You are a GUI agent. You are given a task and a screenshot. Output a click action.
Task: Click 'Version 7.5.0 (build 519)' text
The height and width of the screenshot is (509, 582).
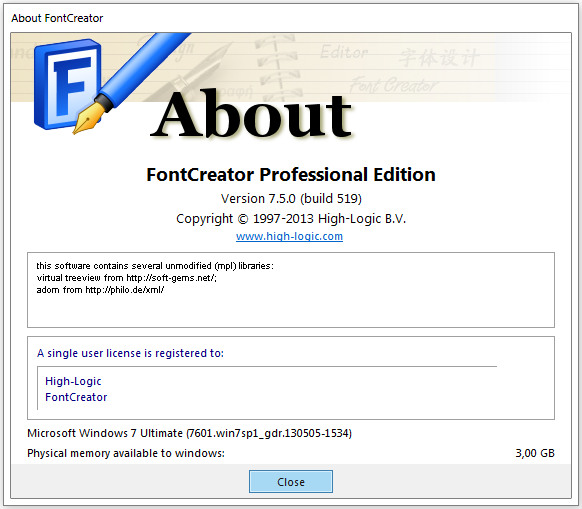point(291,199)
